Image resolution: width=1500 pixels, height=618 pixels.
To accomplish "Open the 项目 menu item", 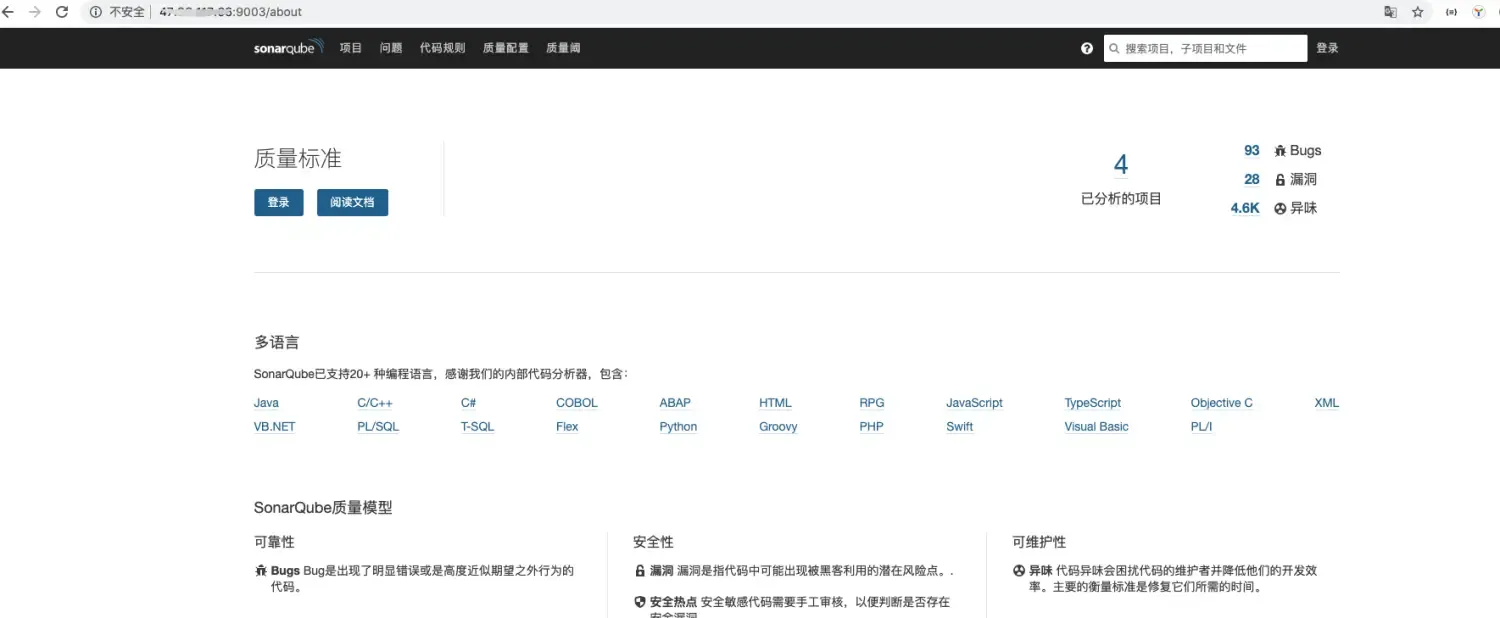I will (350, 47).
